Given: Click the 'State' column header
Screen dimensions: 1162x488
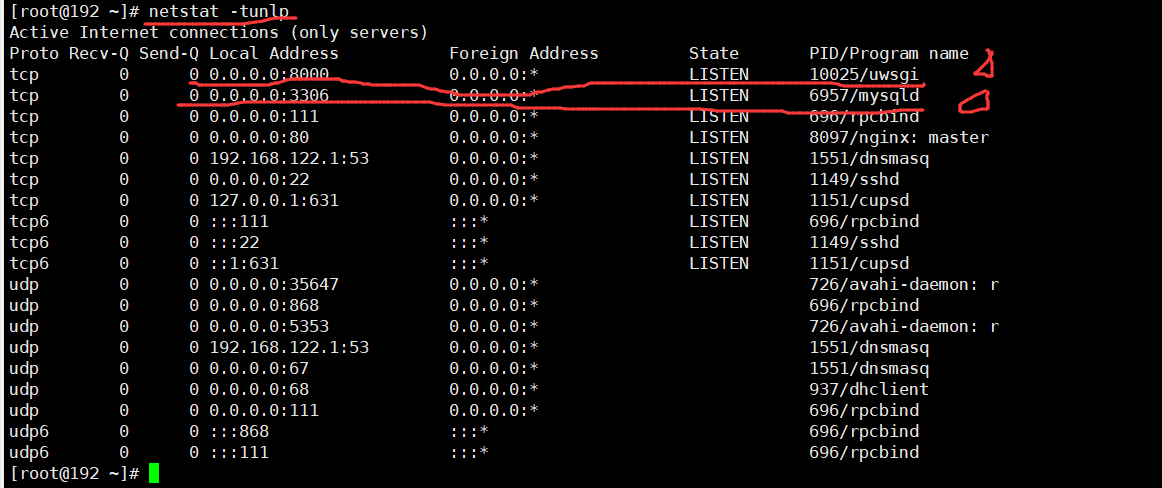Looking at the screenshot, I should pos(714,54).
